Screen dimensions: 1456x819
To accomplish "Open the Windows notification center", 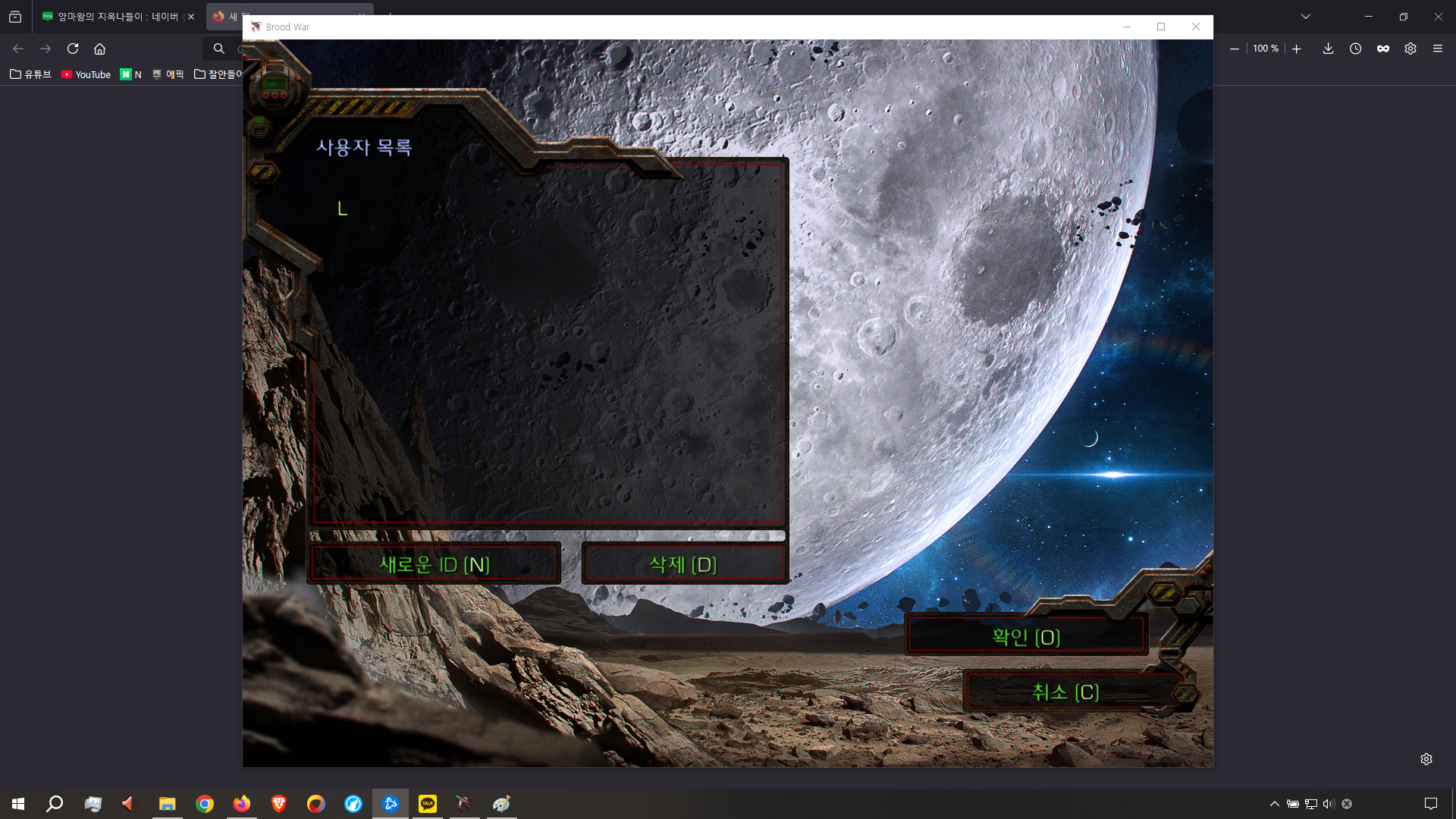I will coord(1431,804).
